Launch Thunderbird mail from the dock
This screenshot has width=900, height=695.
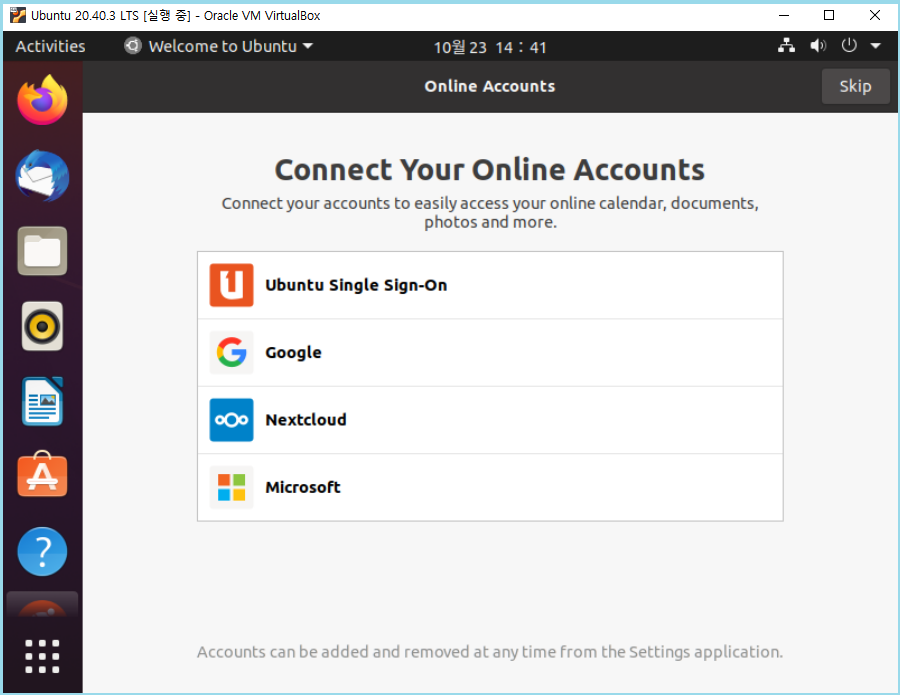[42, 176]
